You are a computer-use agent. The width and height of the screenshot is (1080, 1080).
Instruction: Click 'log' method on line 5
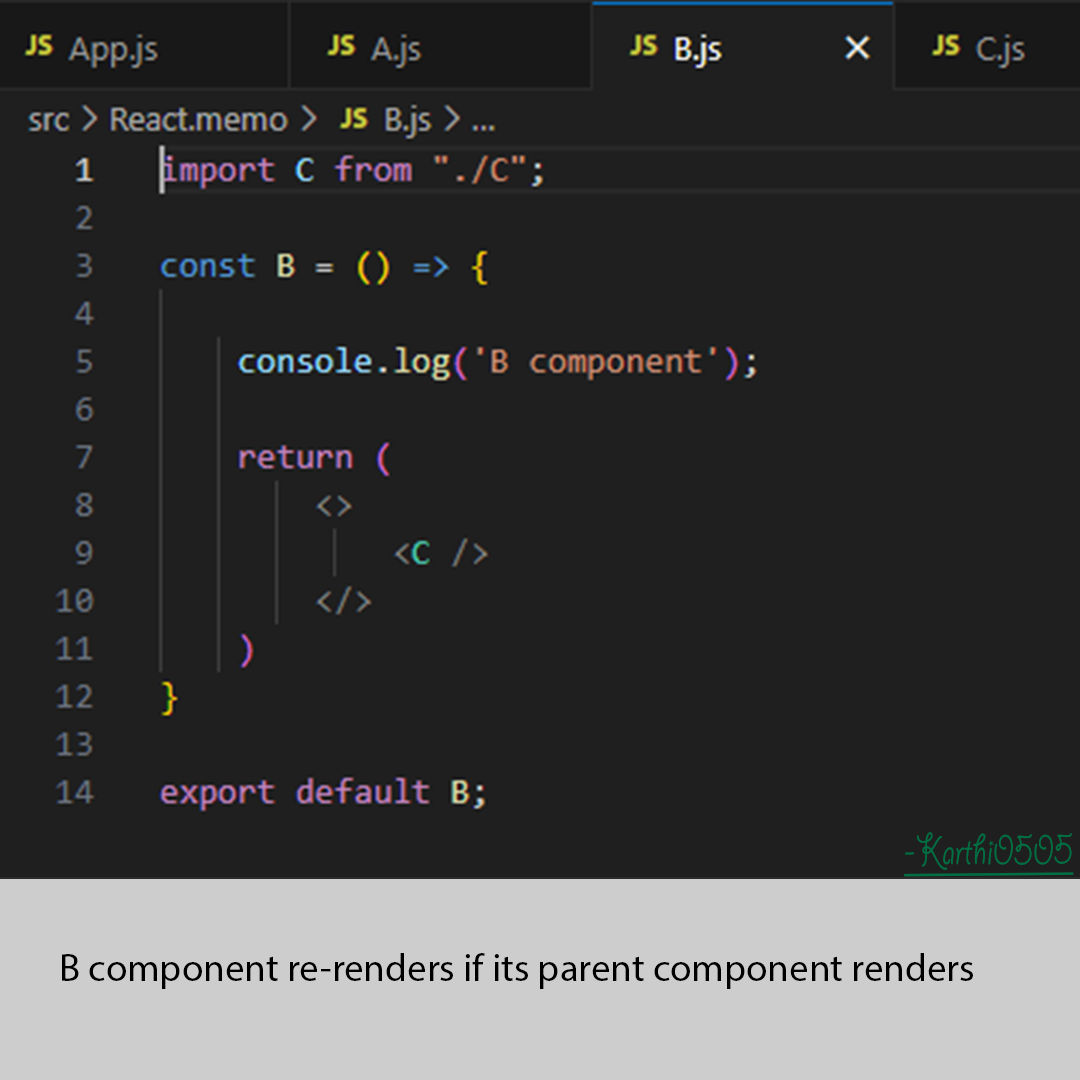coord(422,363)
